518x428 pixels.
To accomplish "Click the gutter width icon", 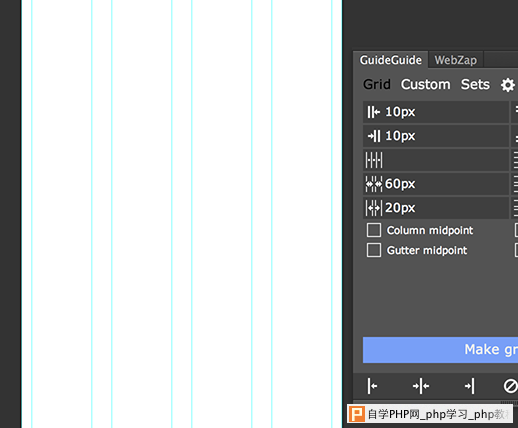I will pos(374,208).
